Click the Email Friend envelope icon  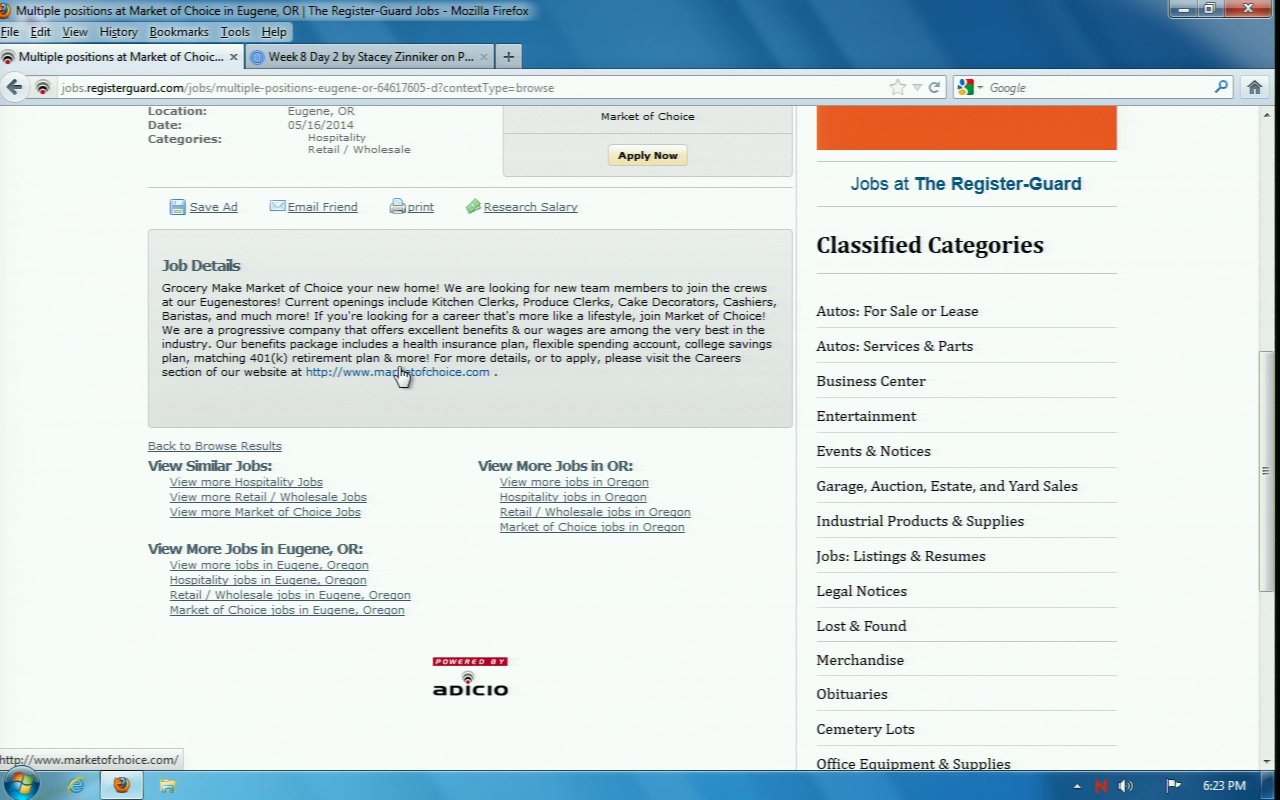point(277,206)
